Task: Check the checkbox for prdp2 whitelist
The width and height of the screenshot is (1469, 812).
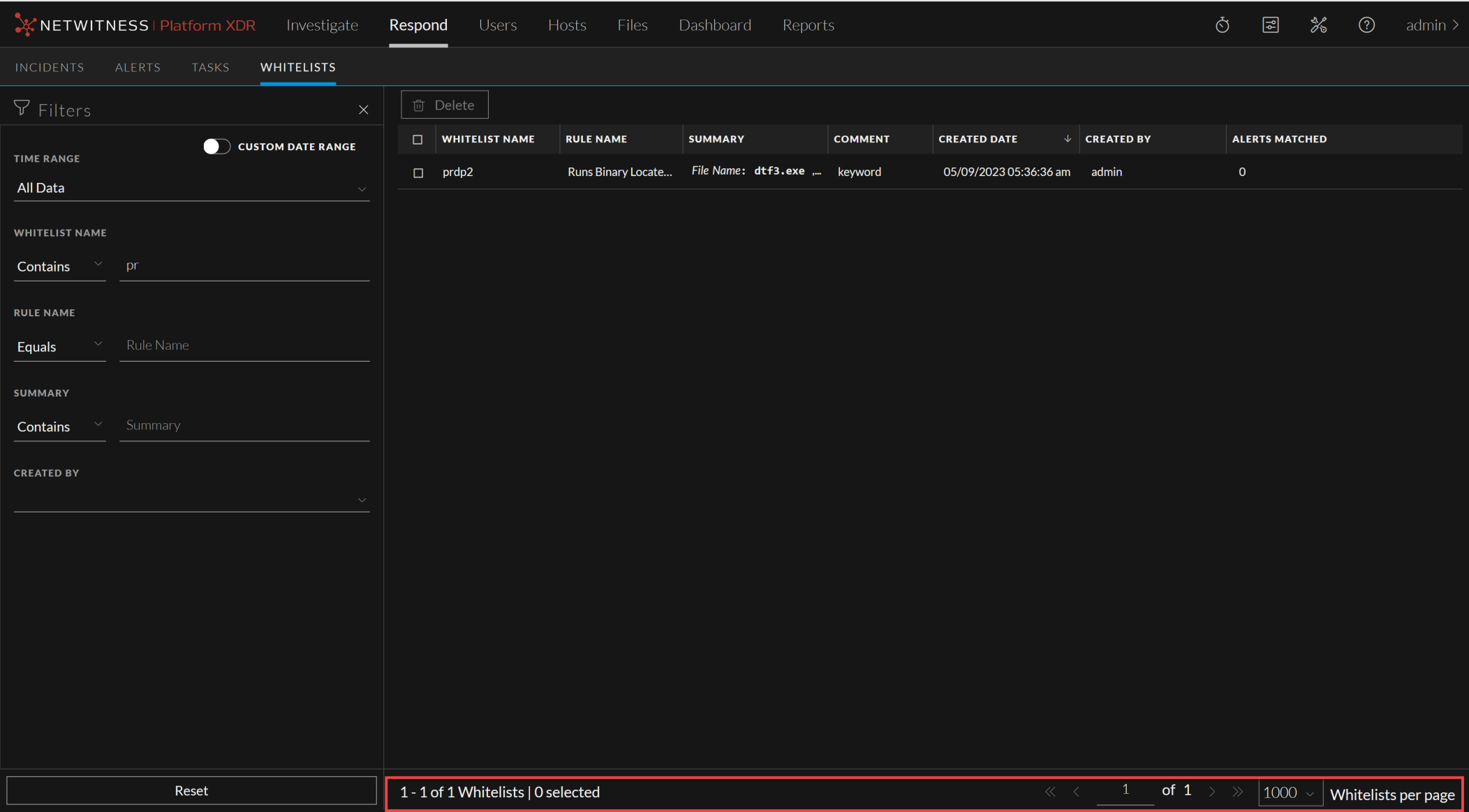Action: click(417, 172)
